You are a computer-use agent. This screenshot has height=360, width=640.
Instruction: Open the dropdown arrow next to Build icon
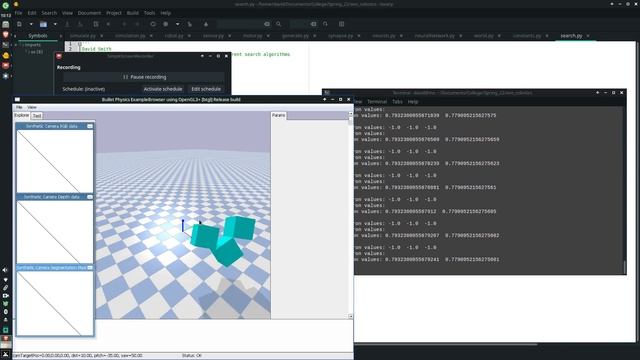(178, 24)
